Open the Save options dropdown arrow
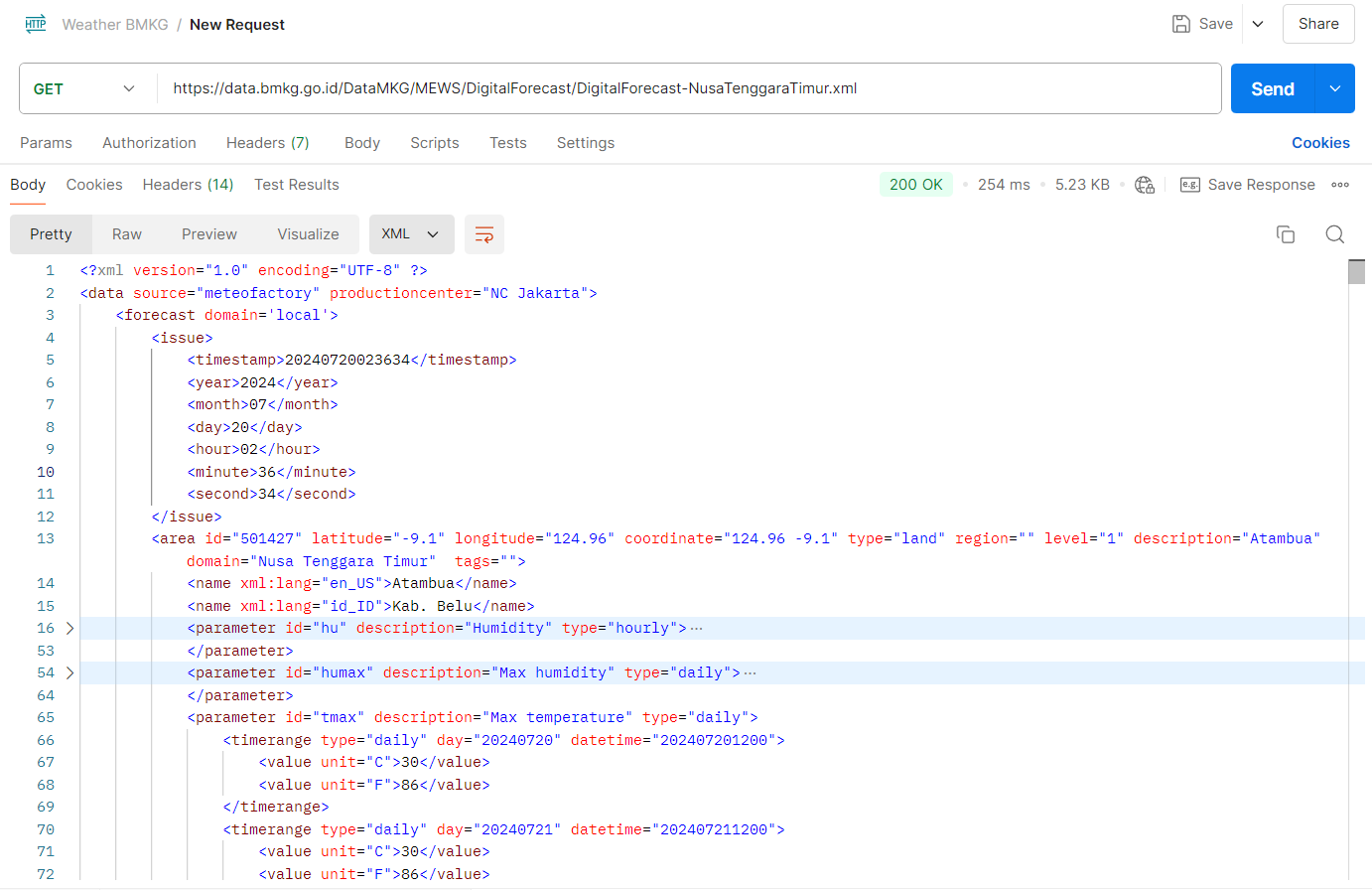 pos(1258,24)
